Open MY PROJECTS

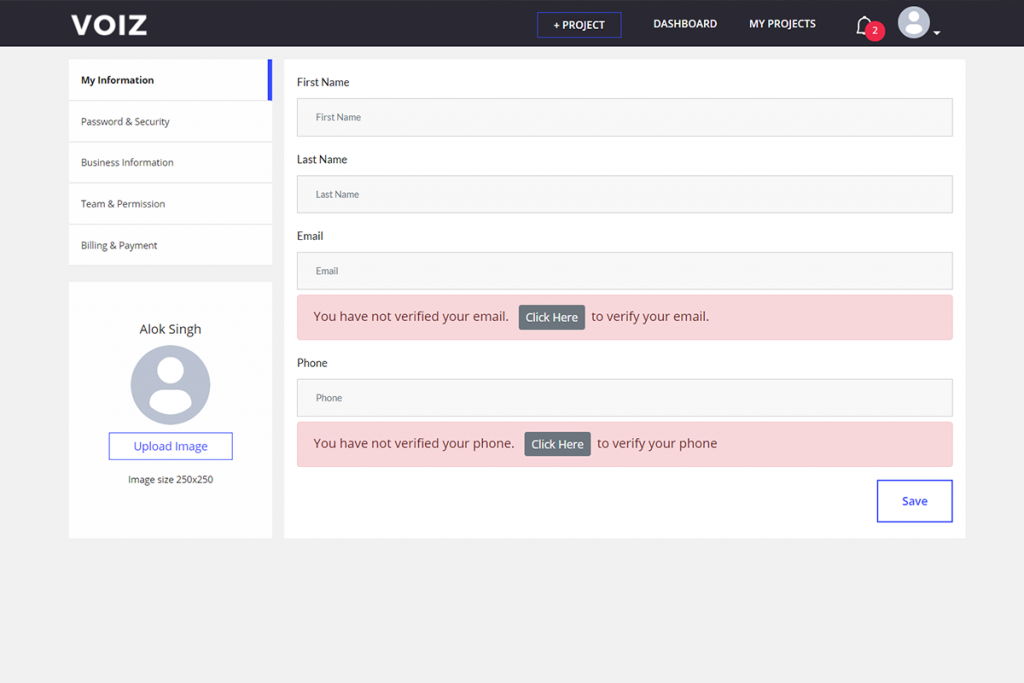(782, 24)
